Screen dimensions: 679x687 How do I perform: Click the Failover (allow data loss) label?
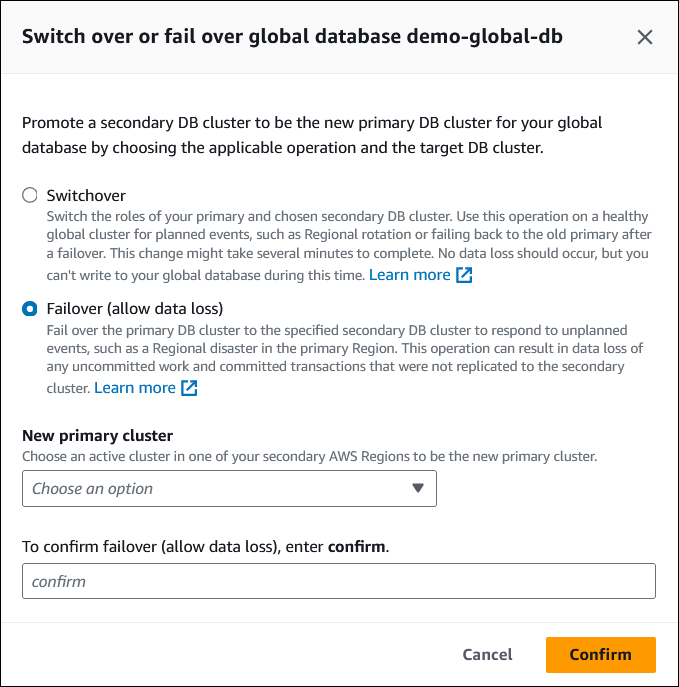coord(134,308)
